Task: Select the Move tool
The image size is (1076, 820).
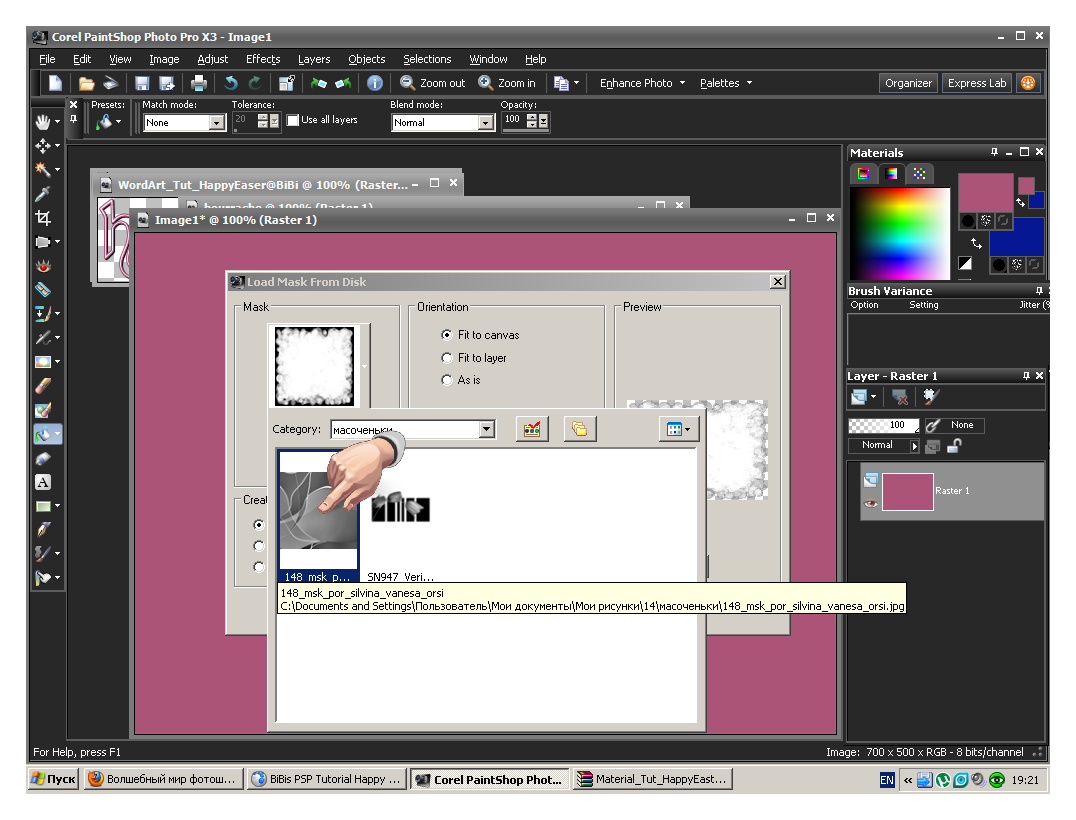Action: point(43,145)
